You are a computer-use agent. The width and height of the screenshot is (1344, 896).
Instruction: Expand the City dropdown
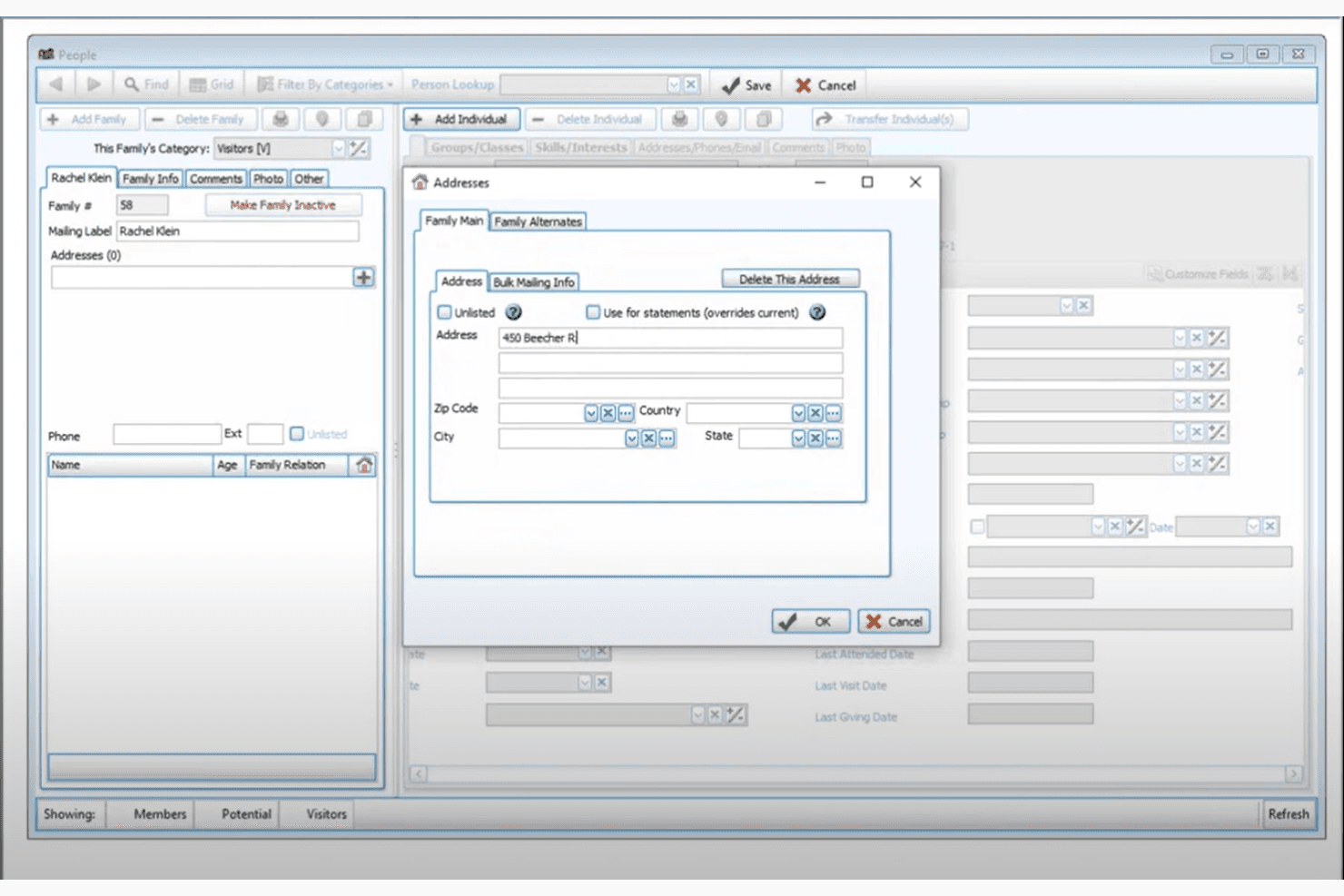[631, 438]
